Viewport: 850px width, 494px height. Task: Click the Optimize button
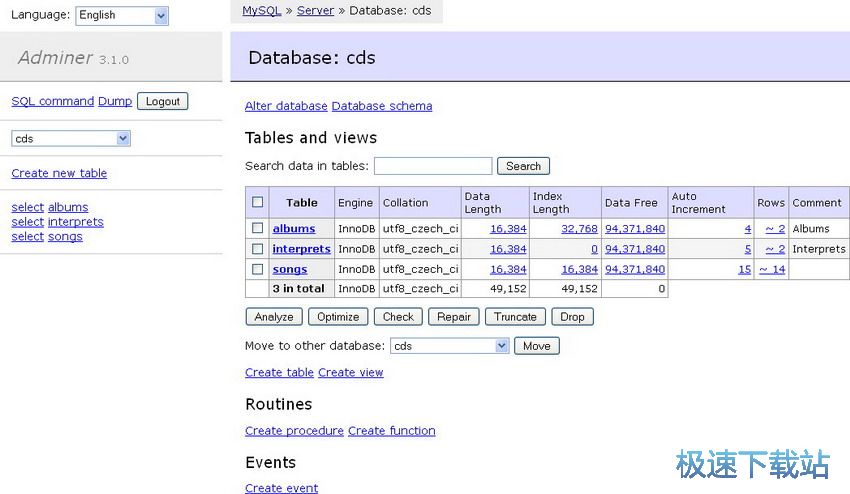click(x=338, y=317)
